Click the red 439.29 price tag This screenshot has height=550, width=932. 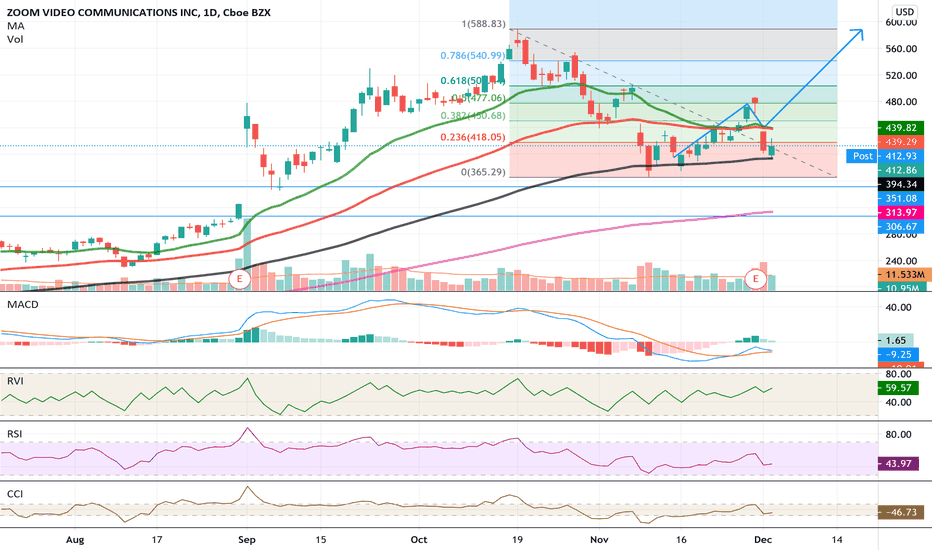point(900,142)
